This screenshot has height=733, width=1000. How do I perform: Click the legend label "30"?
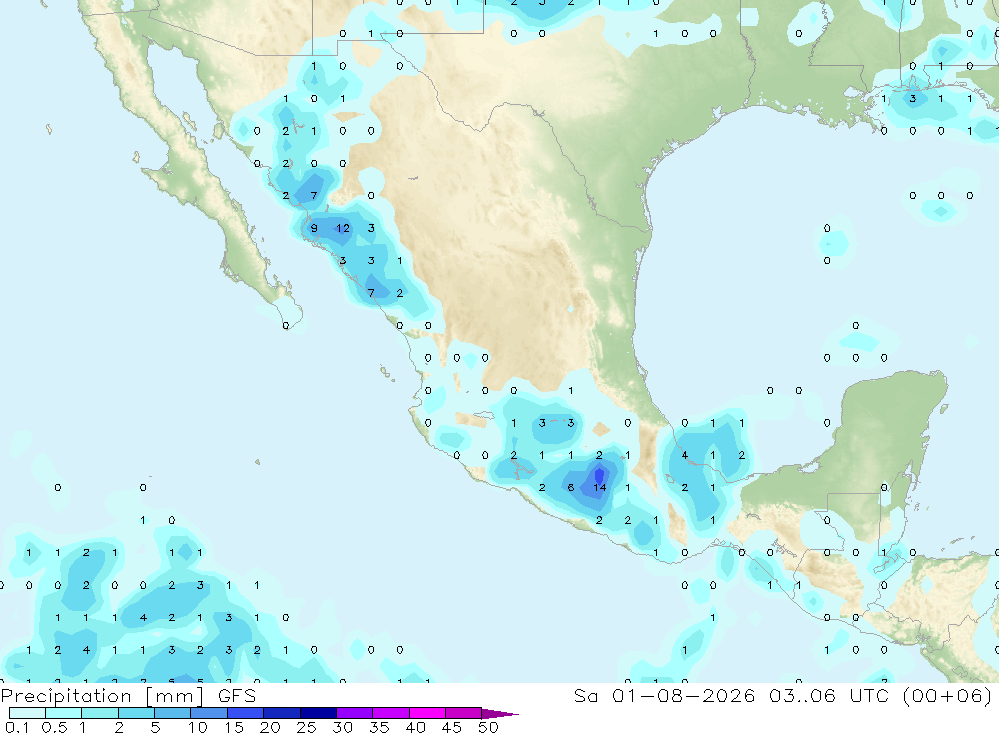(342, 727)
